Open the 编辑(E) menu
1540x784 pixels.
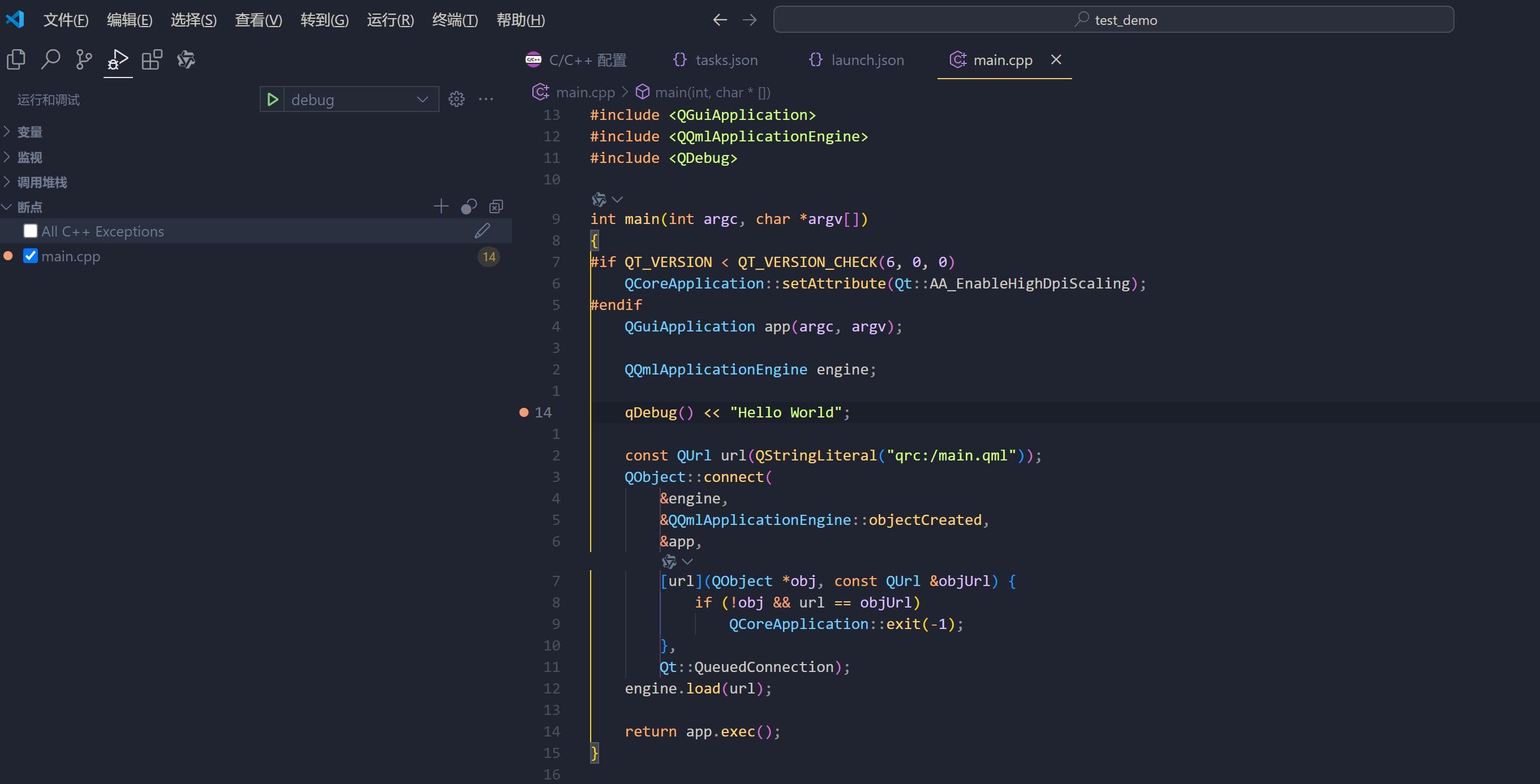(x=130, y=20)
